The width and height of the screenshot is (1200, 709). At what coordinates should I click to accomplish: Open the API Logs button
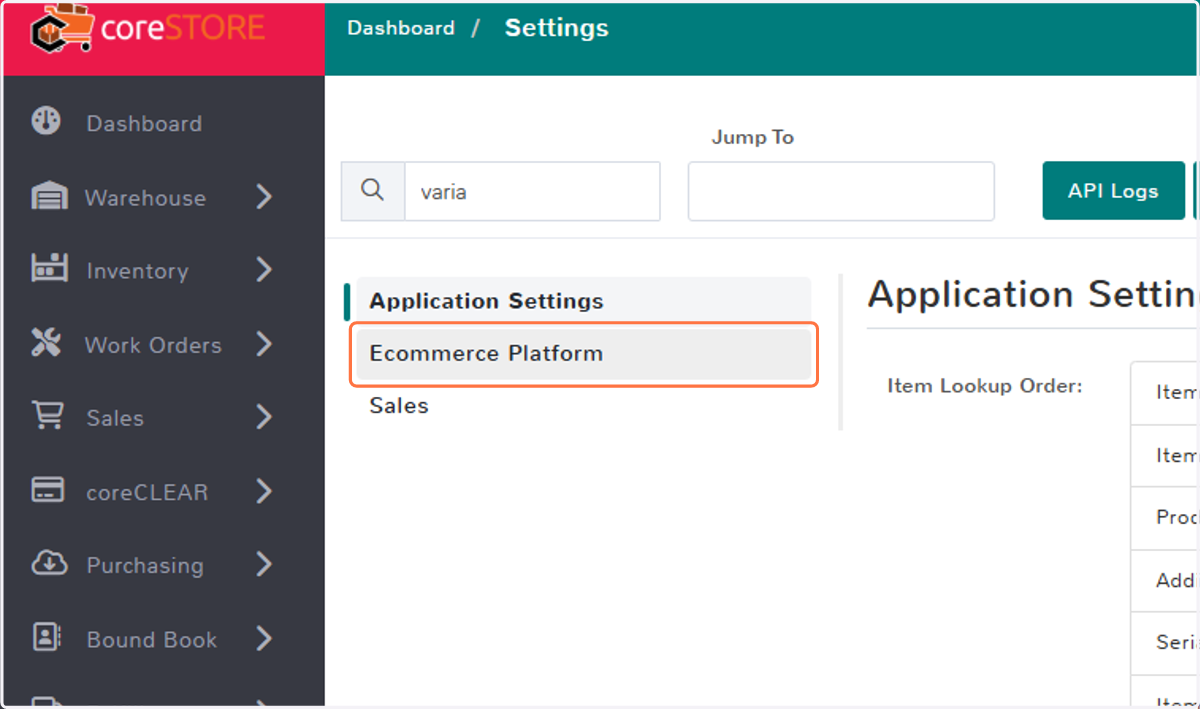tap(1113, 191)
